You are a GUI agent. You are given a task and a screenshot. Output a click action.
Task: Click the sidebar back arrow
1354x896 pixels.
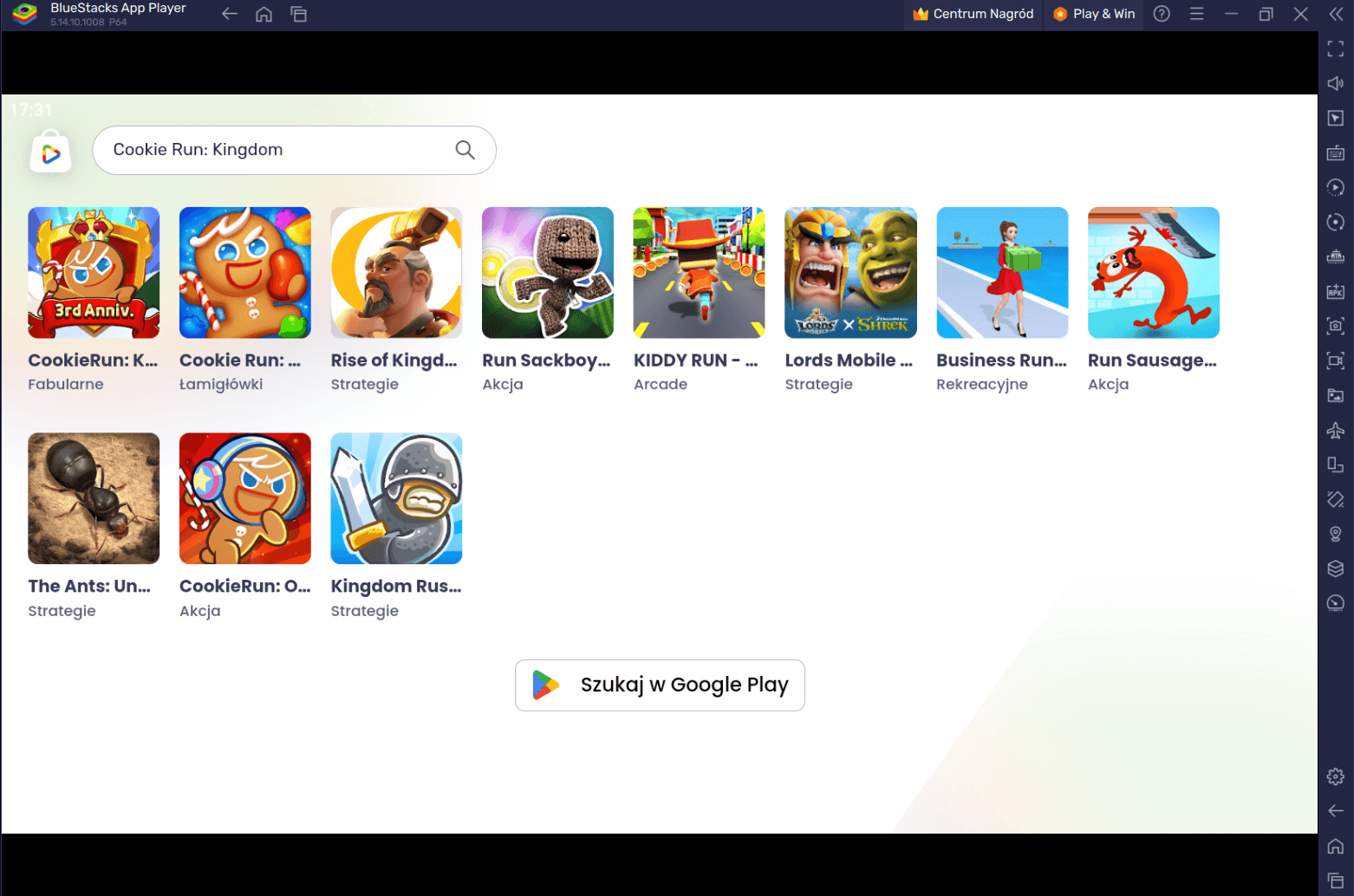coord(1336,811)
